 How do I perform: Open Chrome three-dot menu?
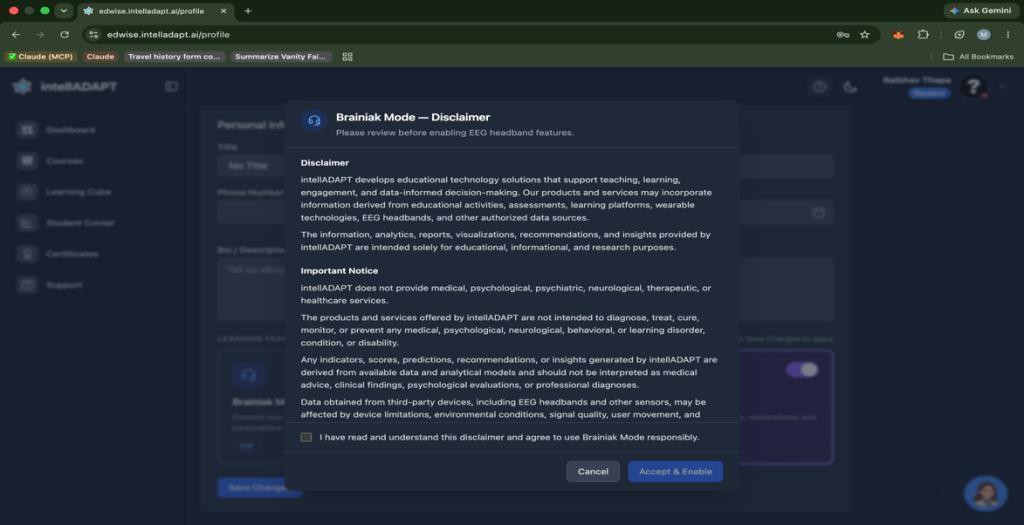coord(1008,35)
